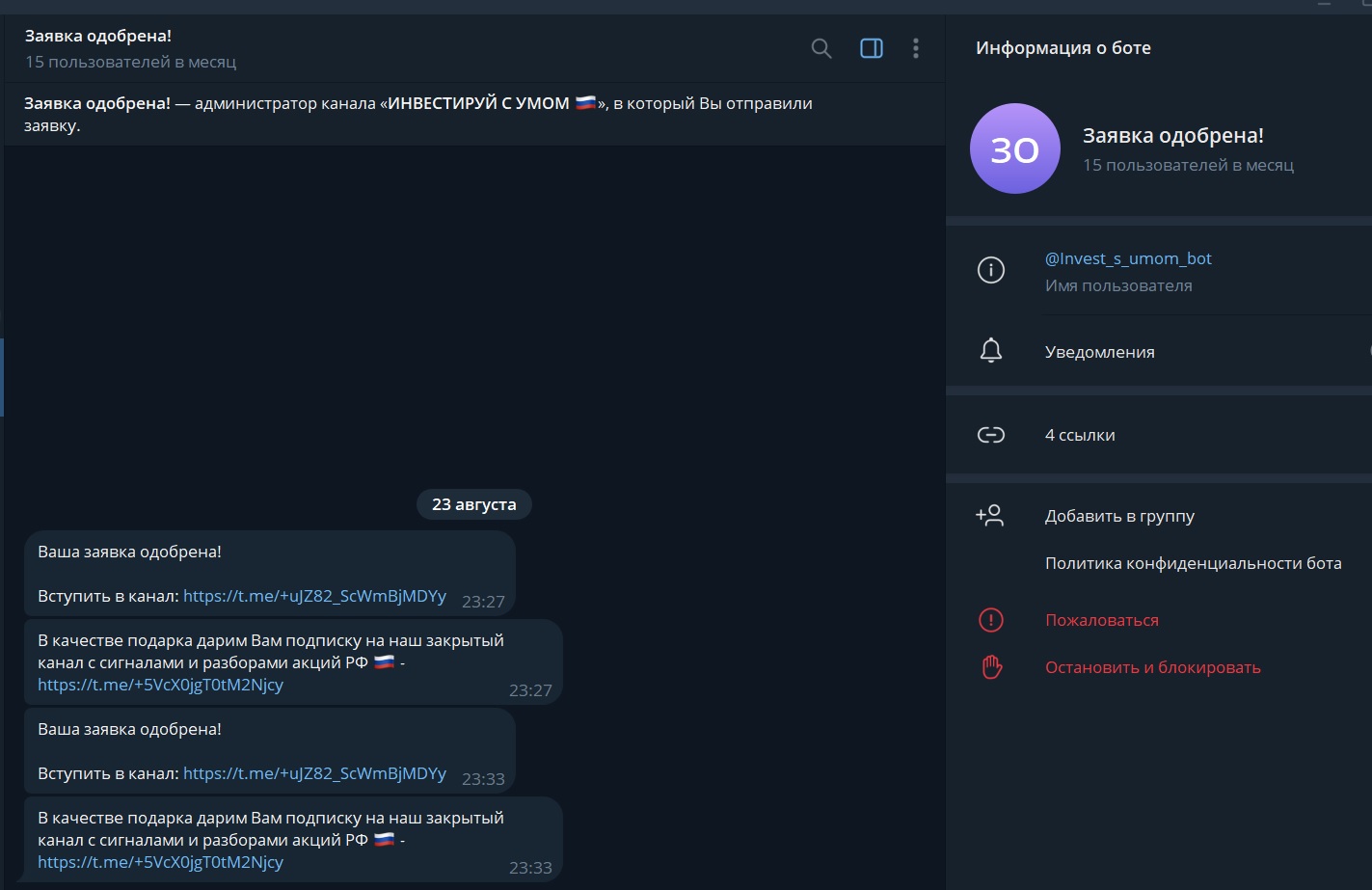Toggle the side info panel icon
The height and width of the screenshot is (890, 1372).
[x=872, y=48]
